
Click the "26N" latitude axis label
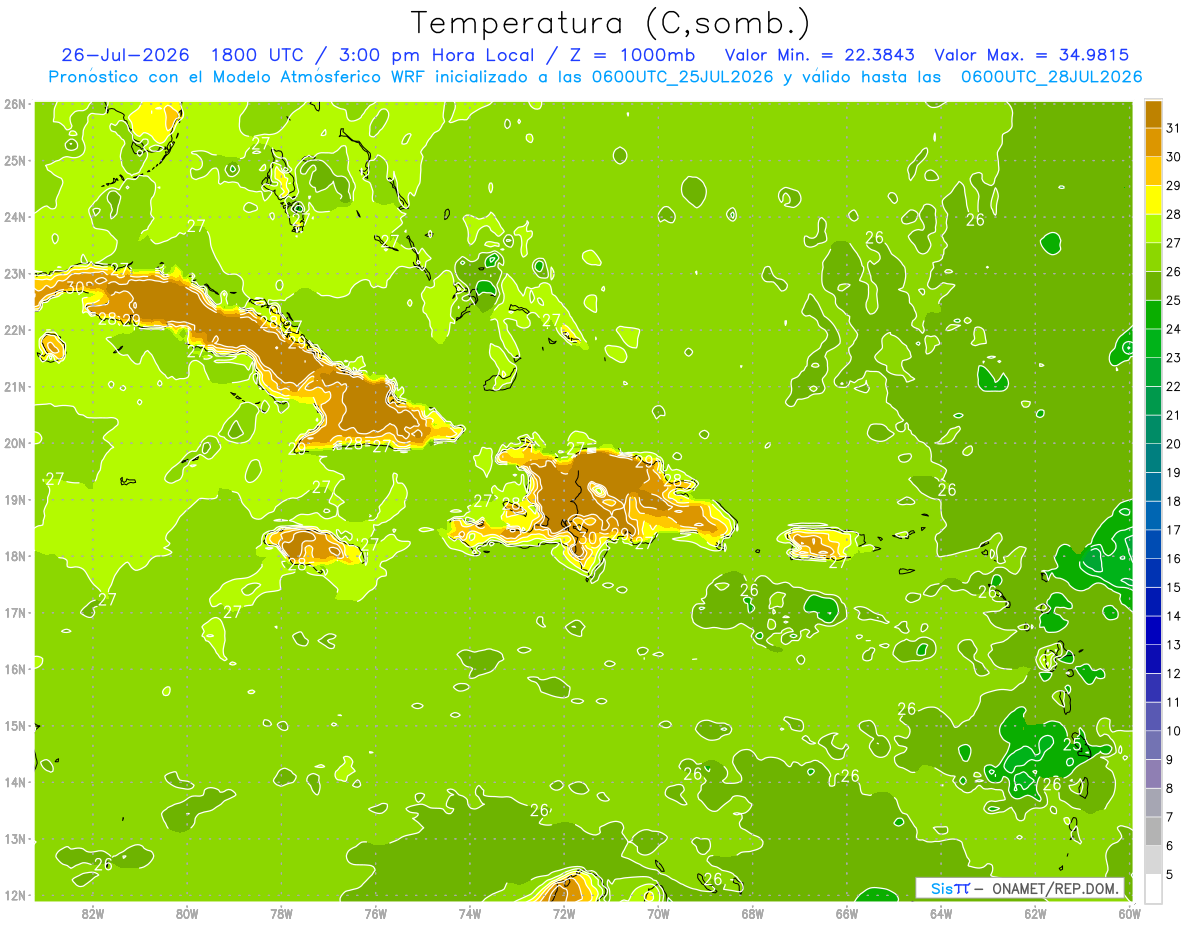point(14,104)
